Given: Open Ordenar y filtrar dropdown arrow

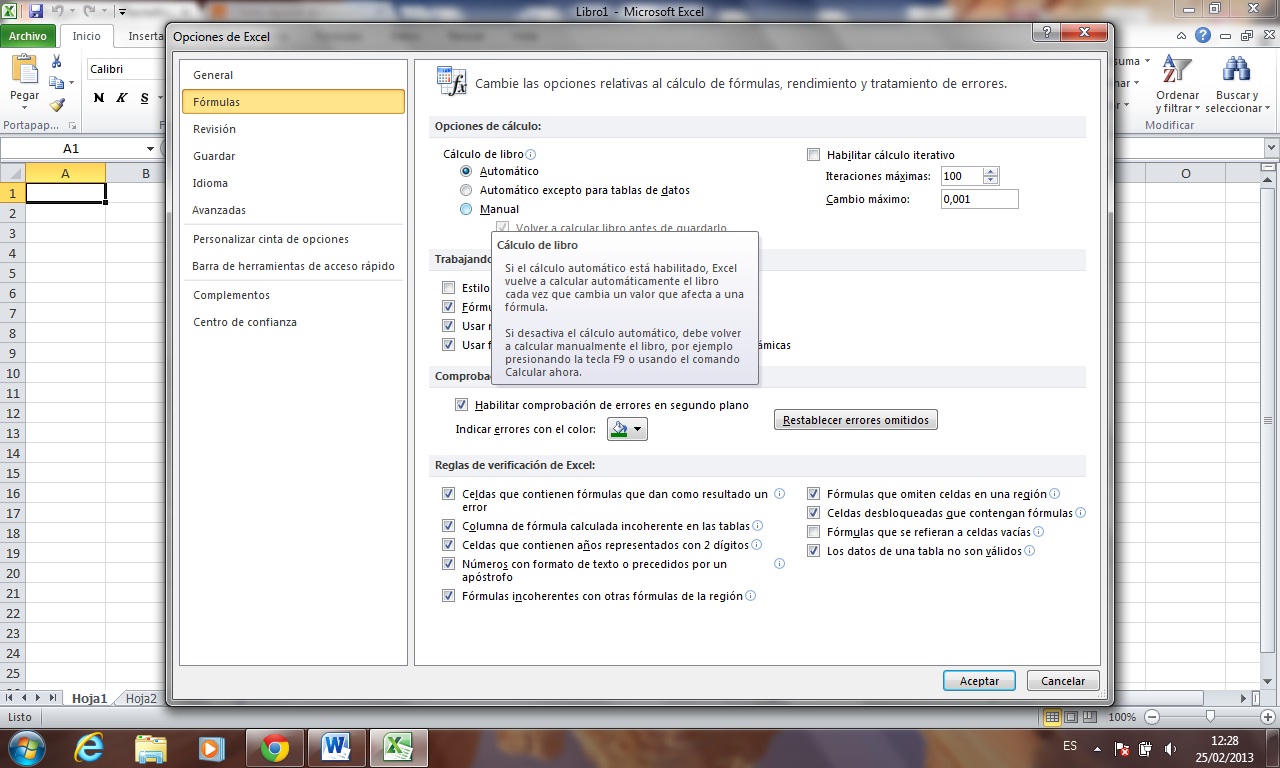Looking at the screenshot, I should (1198, 109).
